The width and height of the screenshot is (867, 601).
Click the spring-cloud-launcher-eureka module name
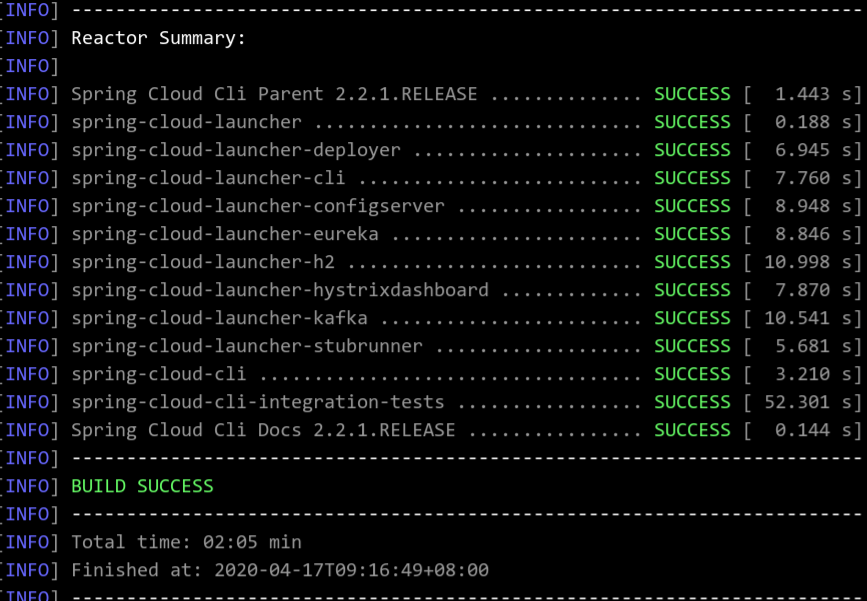click(225, 234)
